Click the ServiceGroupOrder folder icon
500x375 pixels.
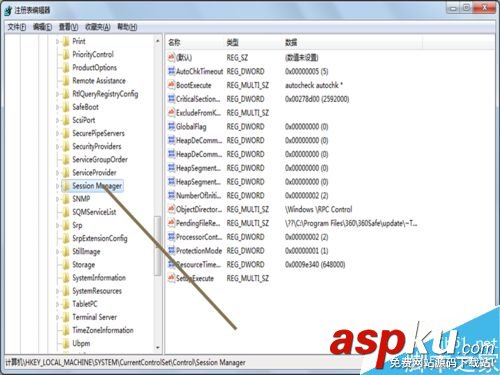click(66, 160)
